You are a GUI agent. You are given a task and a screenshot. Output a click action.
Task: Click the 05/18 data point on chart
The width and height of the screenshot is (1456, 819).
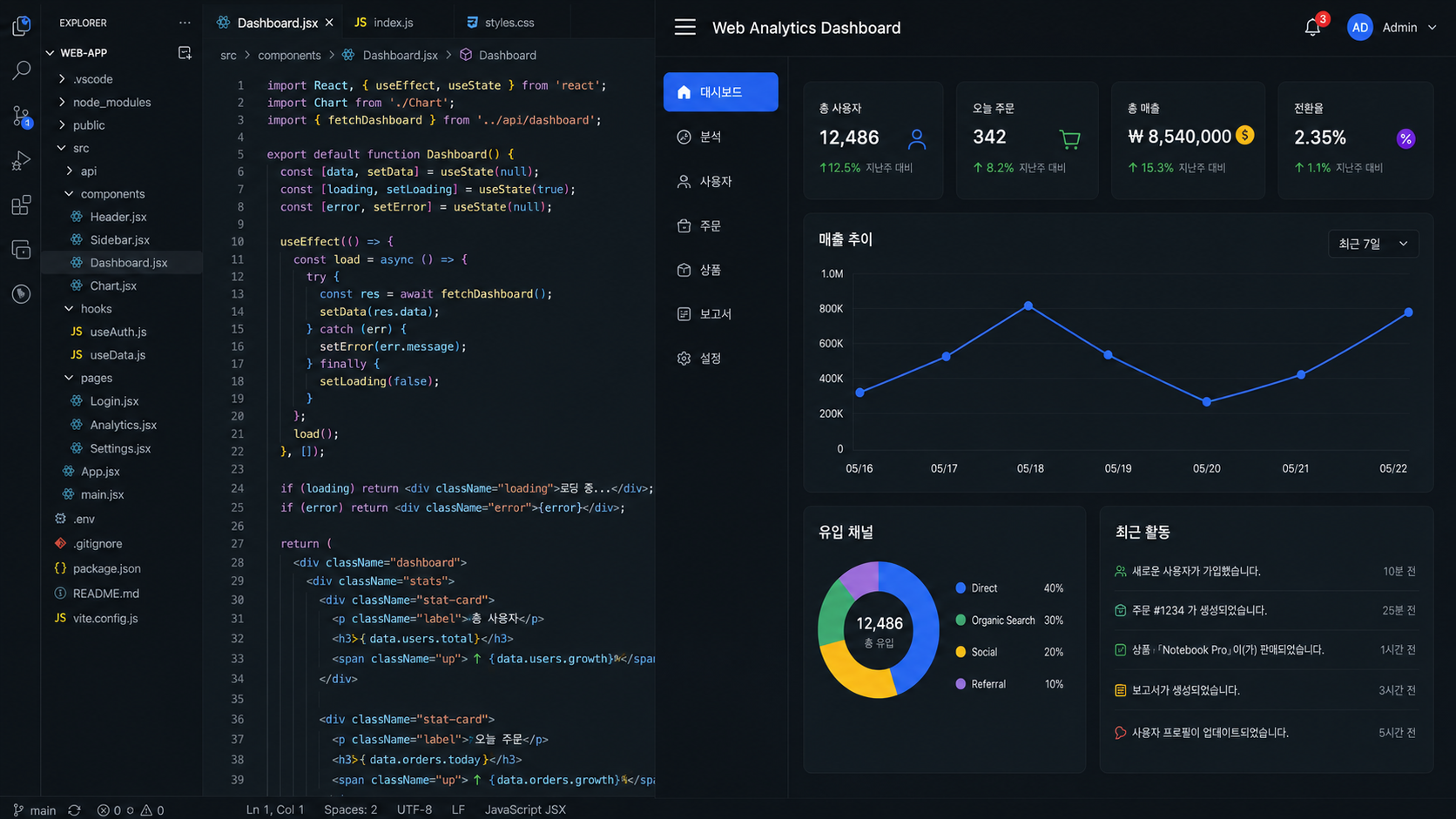point(1028,305)
